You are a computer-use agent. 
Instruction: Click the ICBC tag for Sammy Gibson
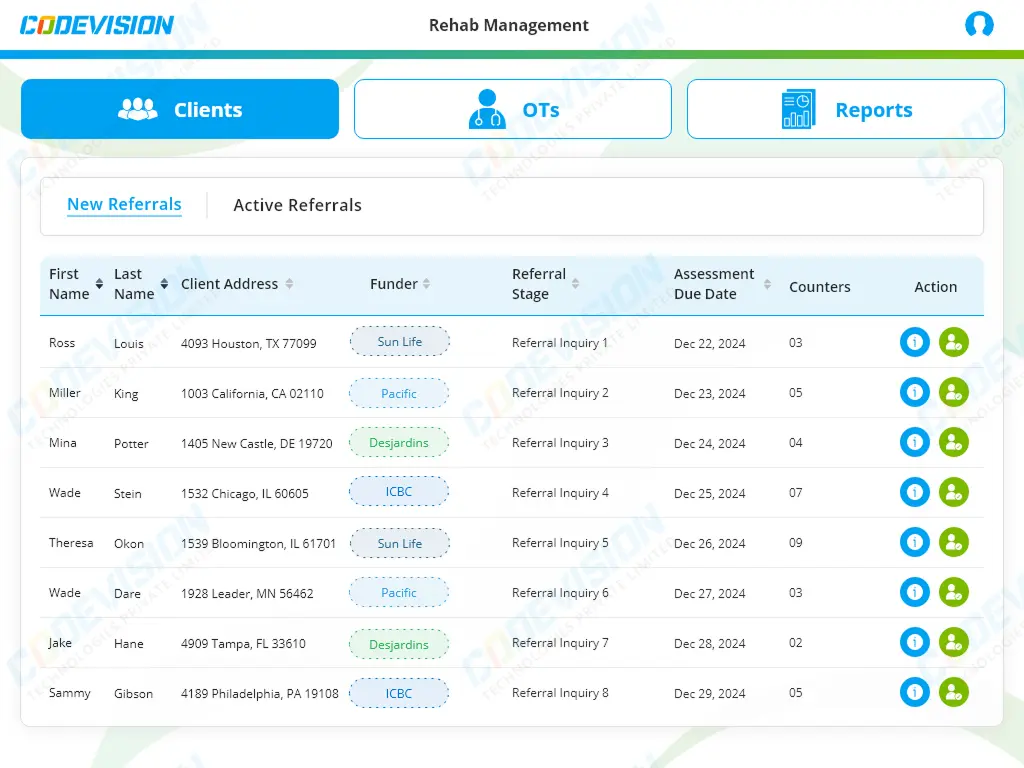(399, 694)
